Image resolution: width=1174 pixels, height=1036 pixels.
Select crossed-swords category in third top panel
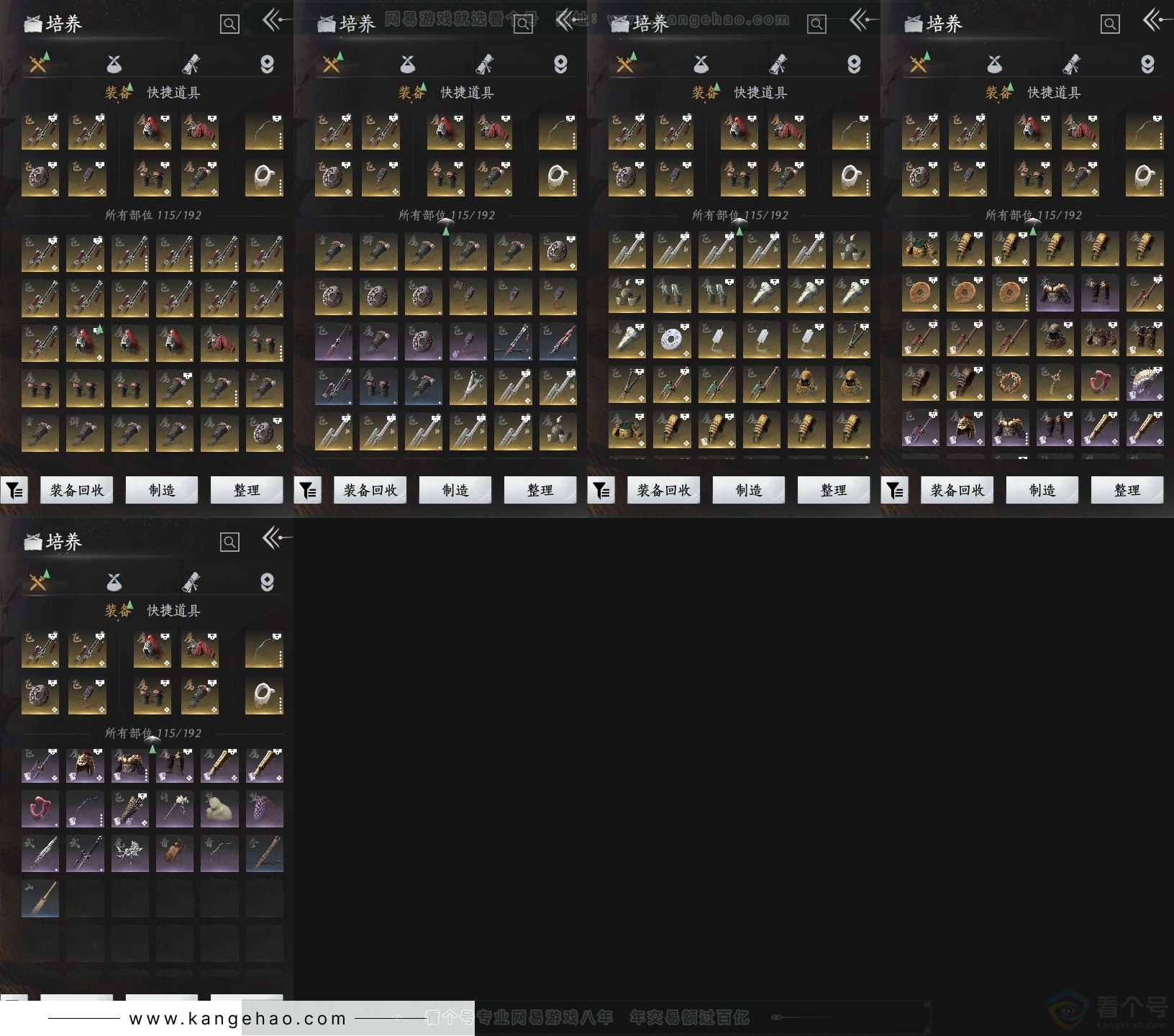pos(625,65)
